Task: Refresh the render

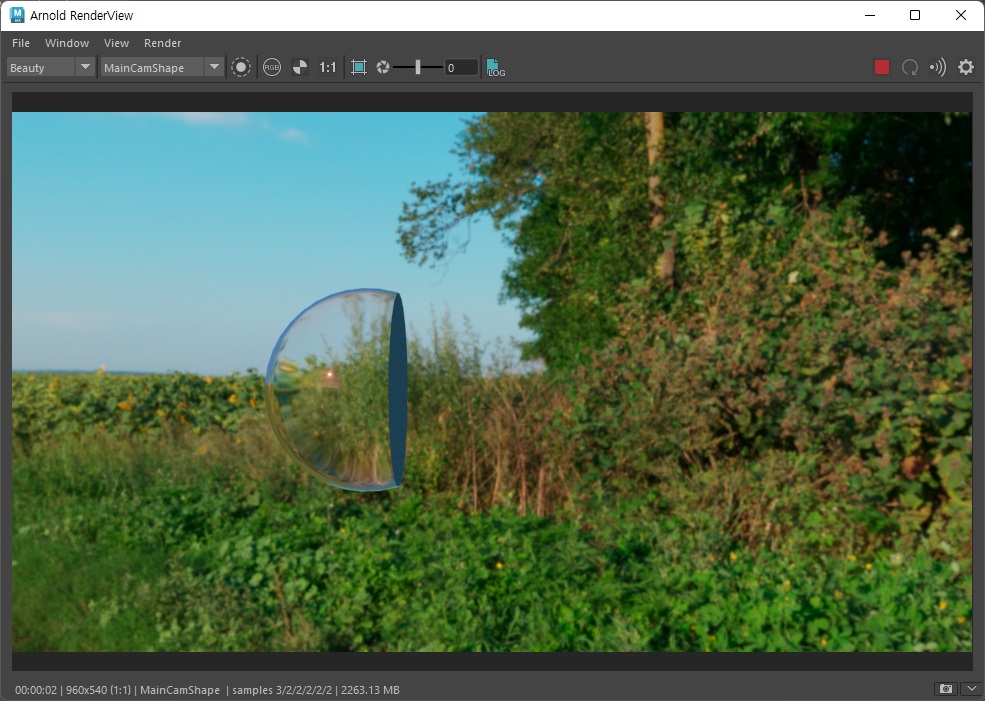Action: tap(910, 67)
